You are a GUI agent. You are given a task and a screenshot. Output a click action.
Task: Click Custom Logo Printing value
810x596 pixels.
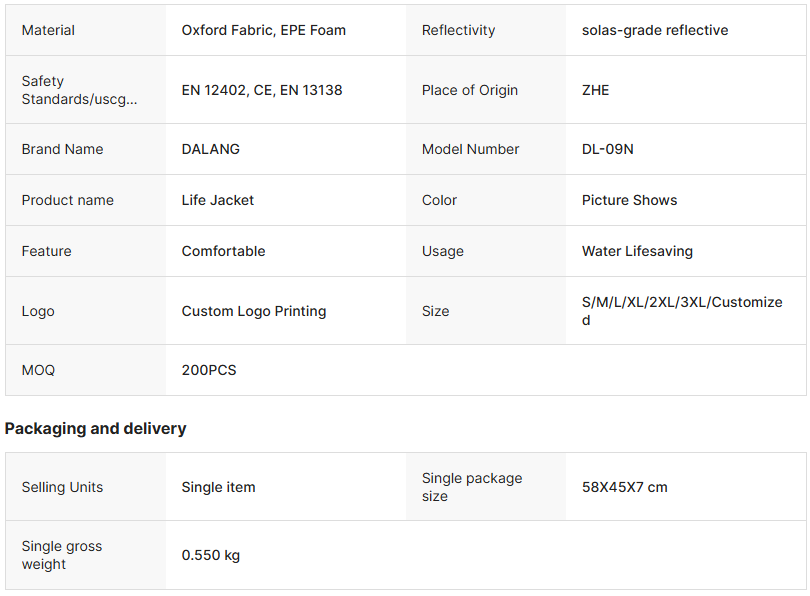pyautogui.click(x=253, y=311)
